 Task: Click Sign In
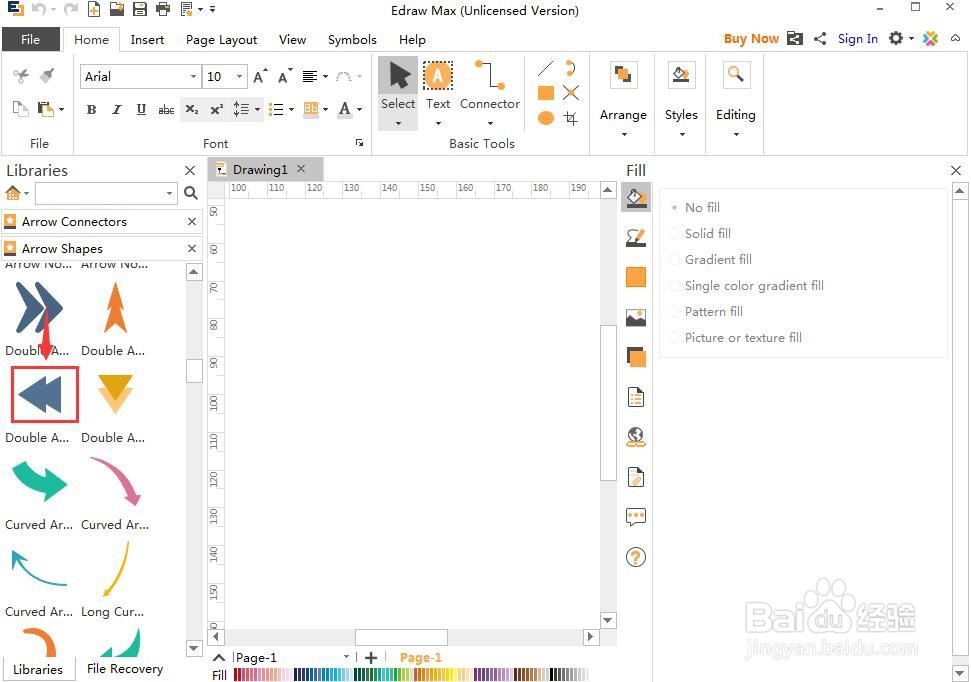click(x=857, y=38)
